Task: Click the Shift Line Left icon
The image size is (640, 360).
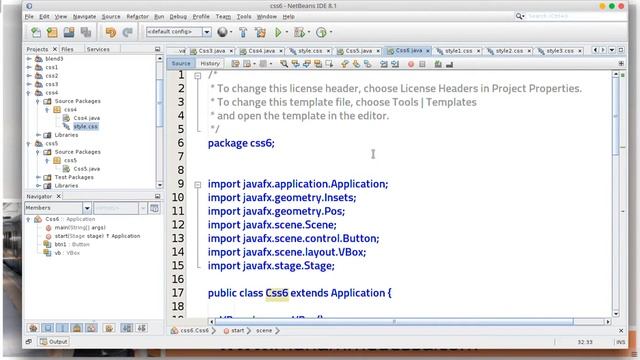Action: tap(384, 64)
